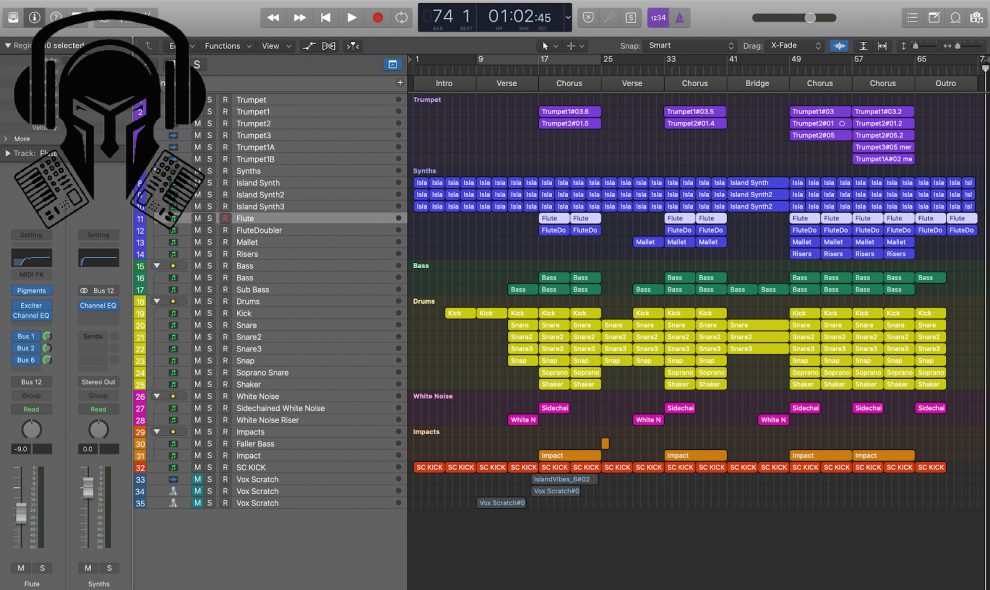Open Snap mode dropdown showing Smart
This screenshot has width=990, height=590.
click(690, 45)
